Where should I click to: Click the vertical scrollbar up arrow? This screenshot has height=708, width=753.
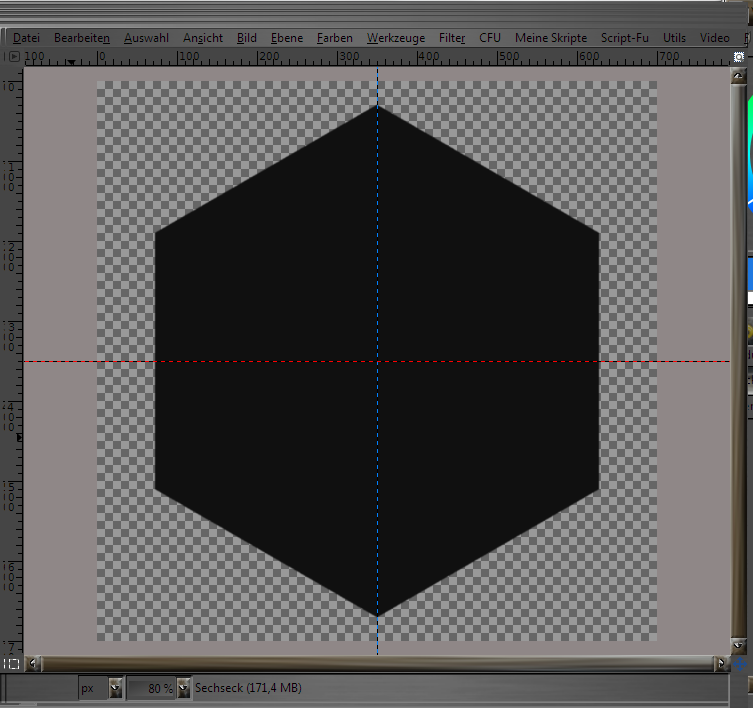(738, 78)
